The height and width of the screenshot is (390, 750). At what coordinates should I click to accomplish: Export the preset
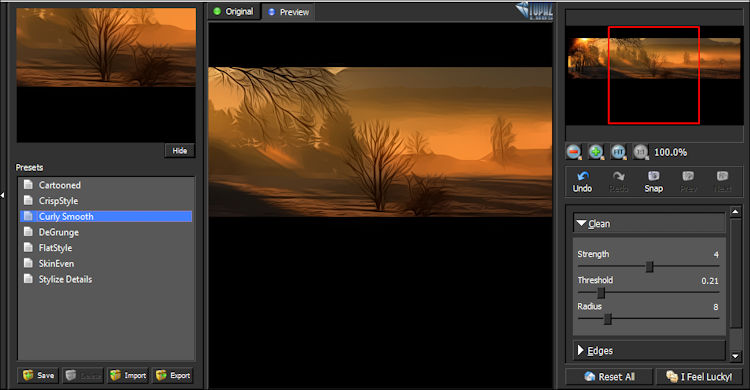pos(173,376)
